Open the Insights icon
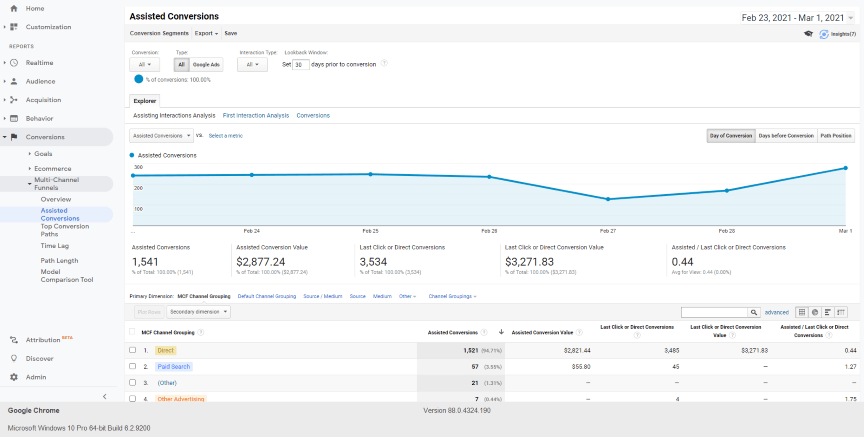 coord(824,34)
